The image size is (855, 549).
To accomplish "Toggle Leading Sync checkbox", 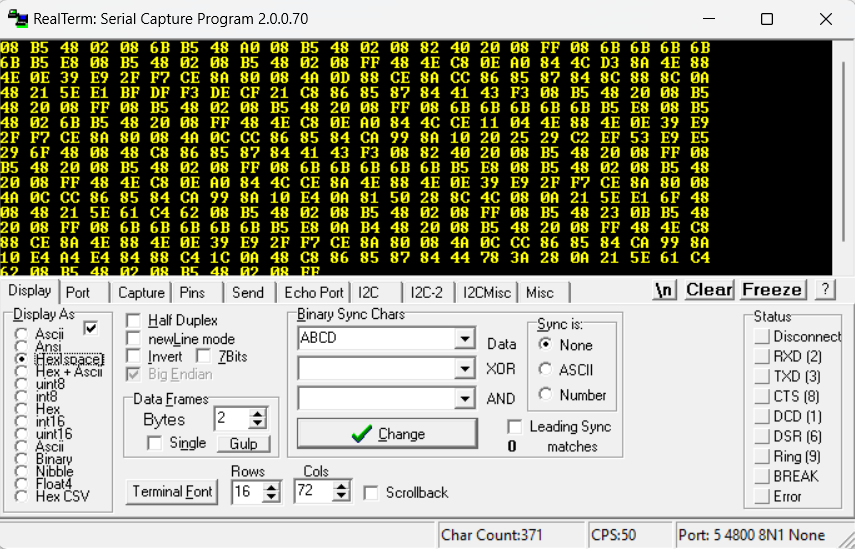I will click(514, 426).
